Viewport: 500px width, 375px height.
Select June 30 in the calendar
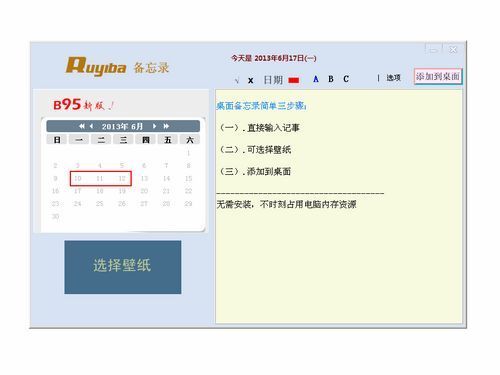click(55, 216)
